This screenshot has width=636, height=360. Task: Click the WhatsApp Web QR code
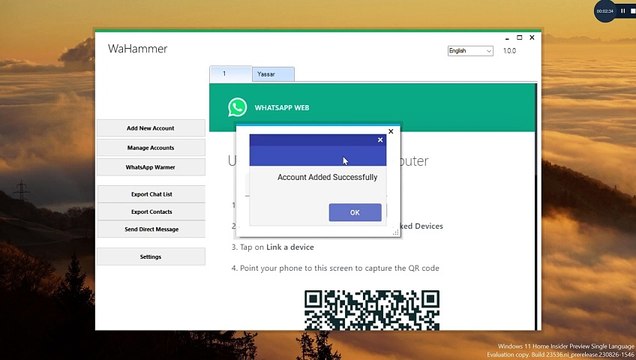pos(372,310)
